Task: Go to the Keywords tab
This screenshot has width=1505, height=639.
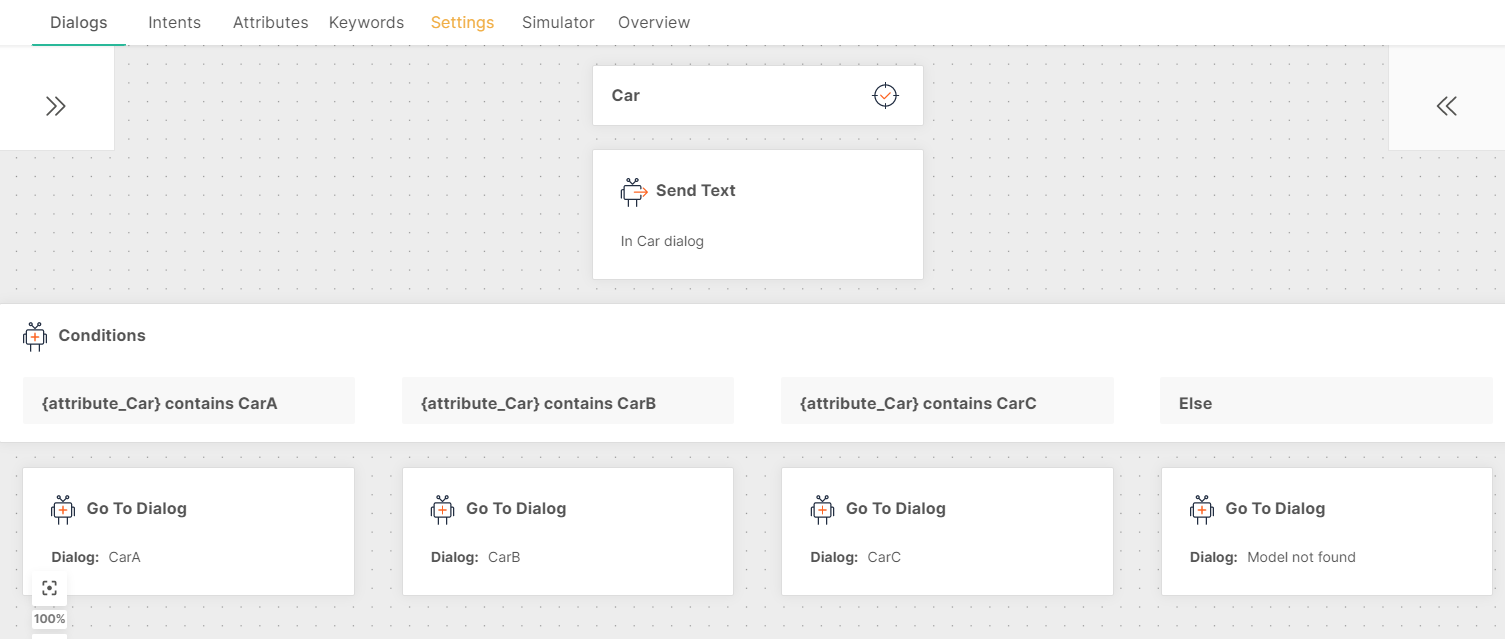Action: (366, 22)
